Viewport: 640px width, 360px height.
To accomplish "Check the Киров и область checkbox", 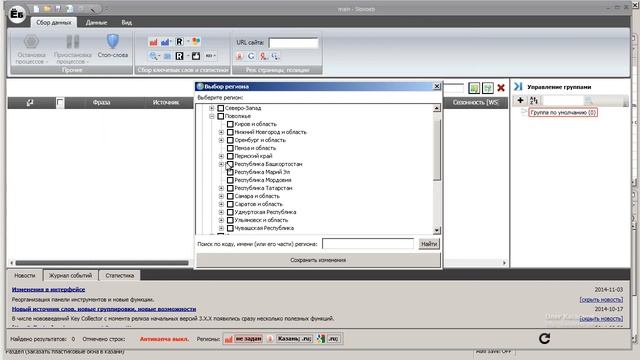I will click(230, 124).
